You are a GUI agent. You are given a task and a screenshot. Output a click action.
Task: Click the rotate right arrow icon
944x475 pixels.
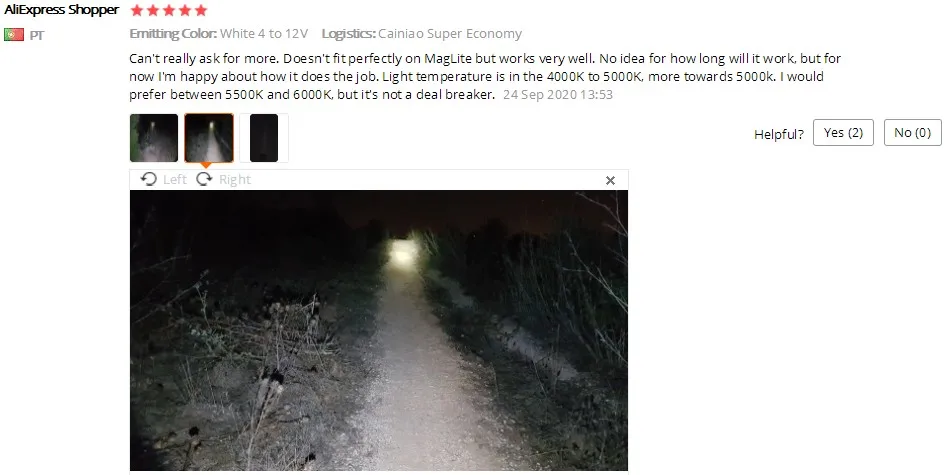205,179
